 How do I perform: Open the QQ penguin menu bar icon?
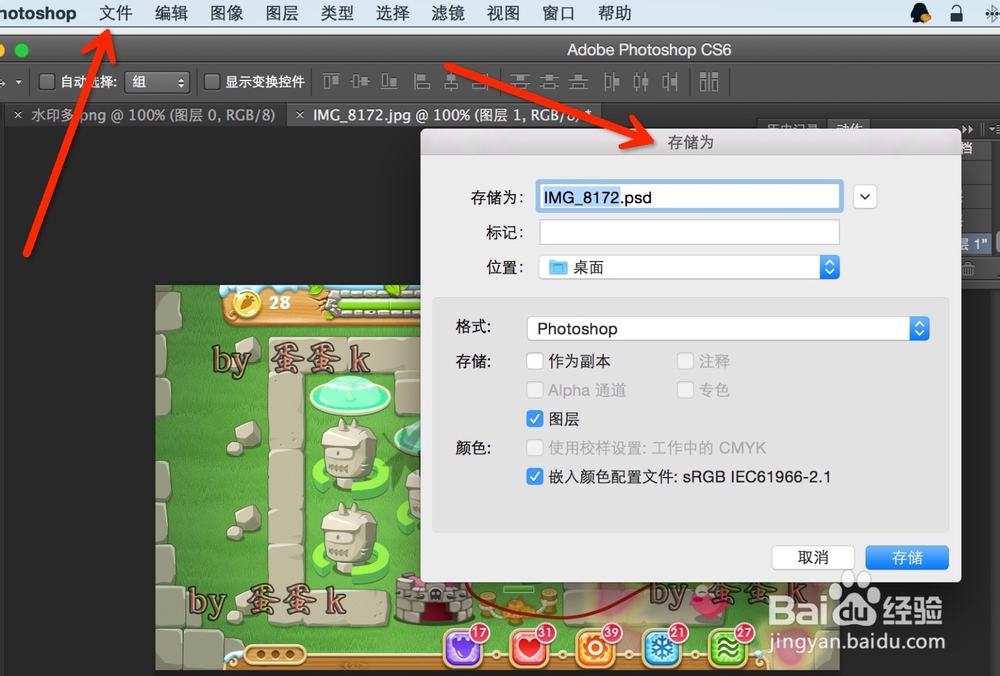[920, 13]
